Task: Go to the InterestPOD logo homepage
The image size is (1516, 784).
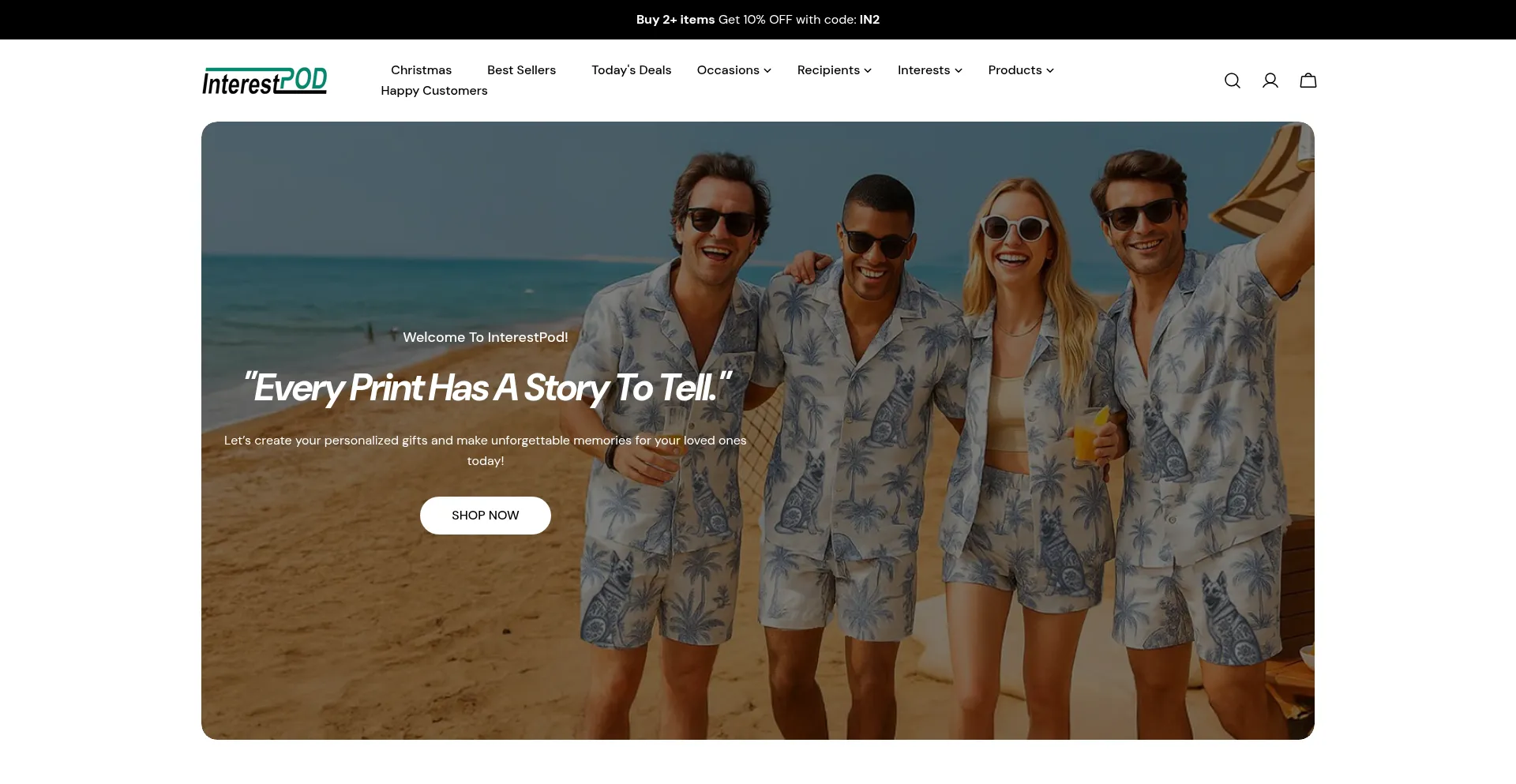Action: click(x=265, y=81)
